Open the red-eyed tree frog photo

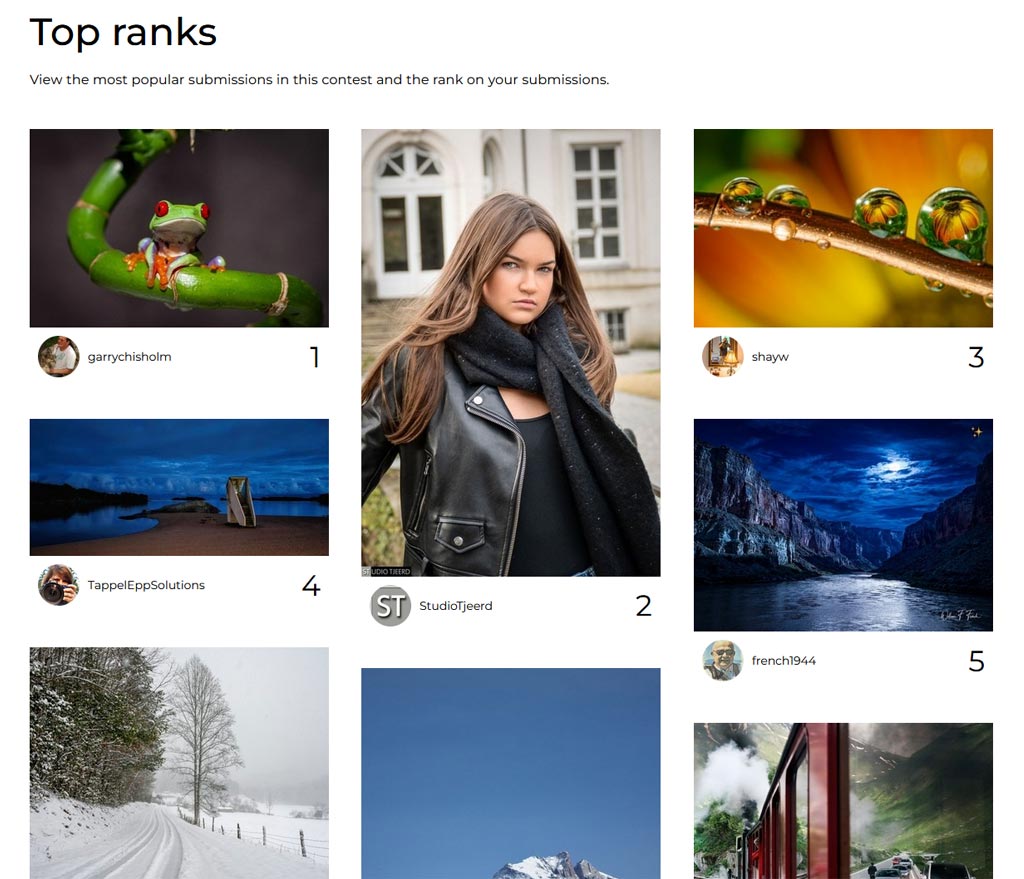click(179, 228)
